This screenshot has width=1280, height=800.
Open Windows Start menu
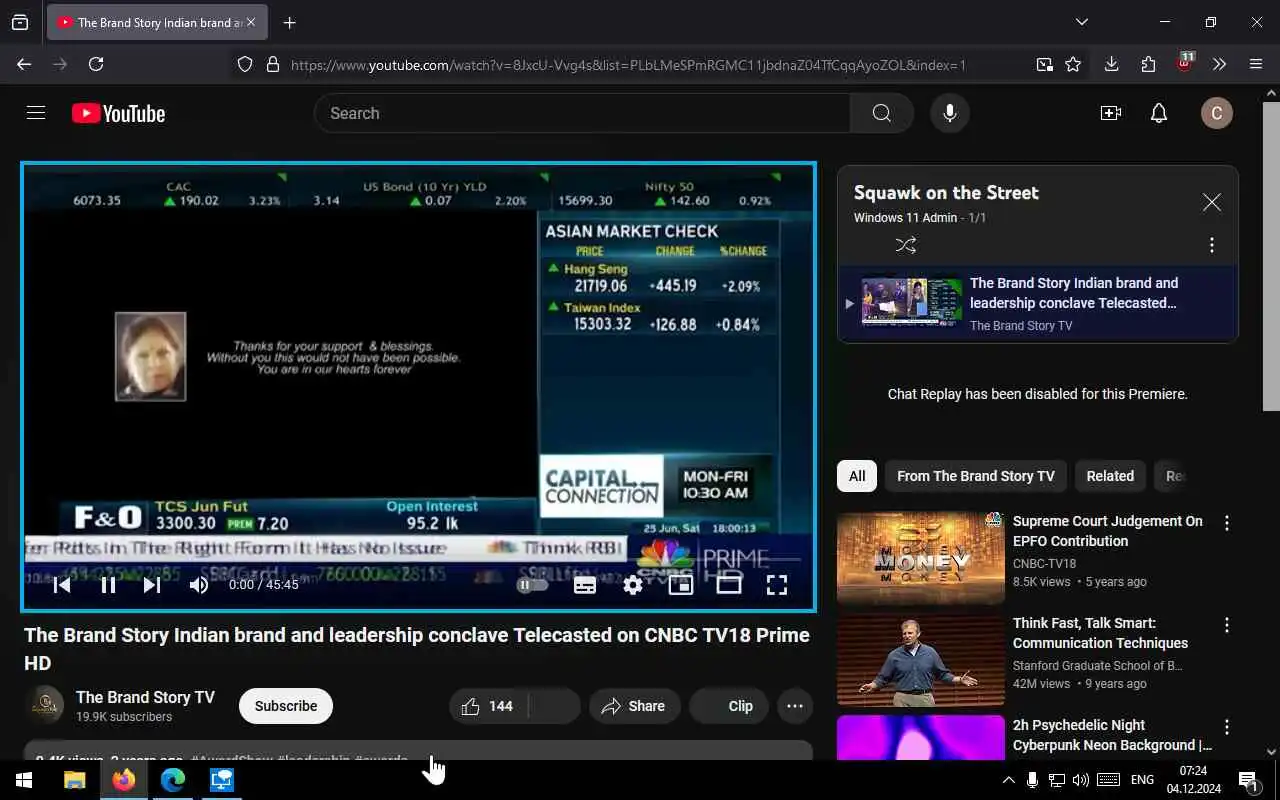click(24, 780)
